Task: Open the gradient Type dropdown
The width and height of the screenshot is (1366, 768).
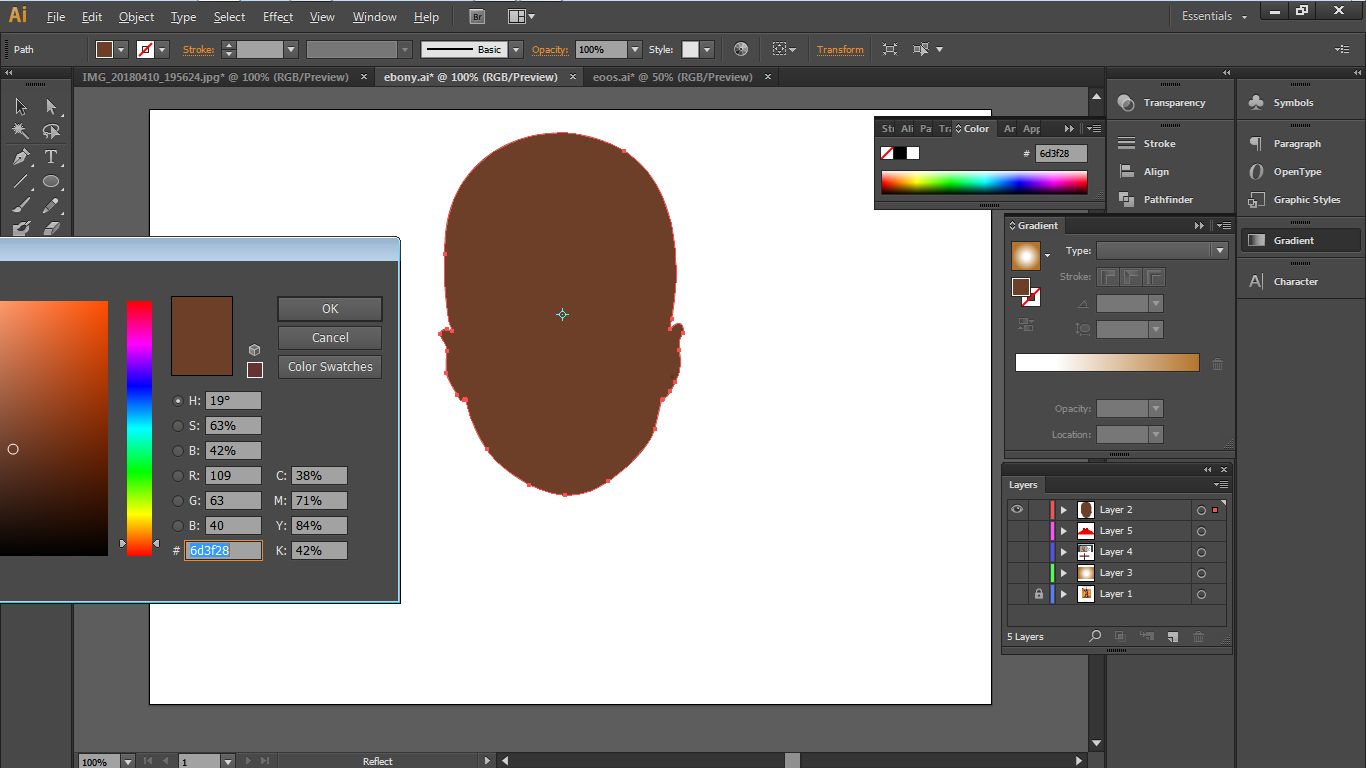Action: tap(1161, 251)
